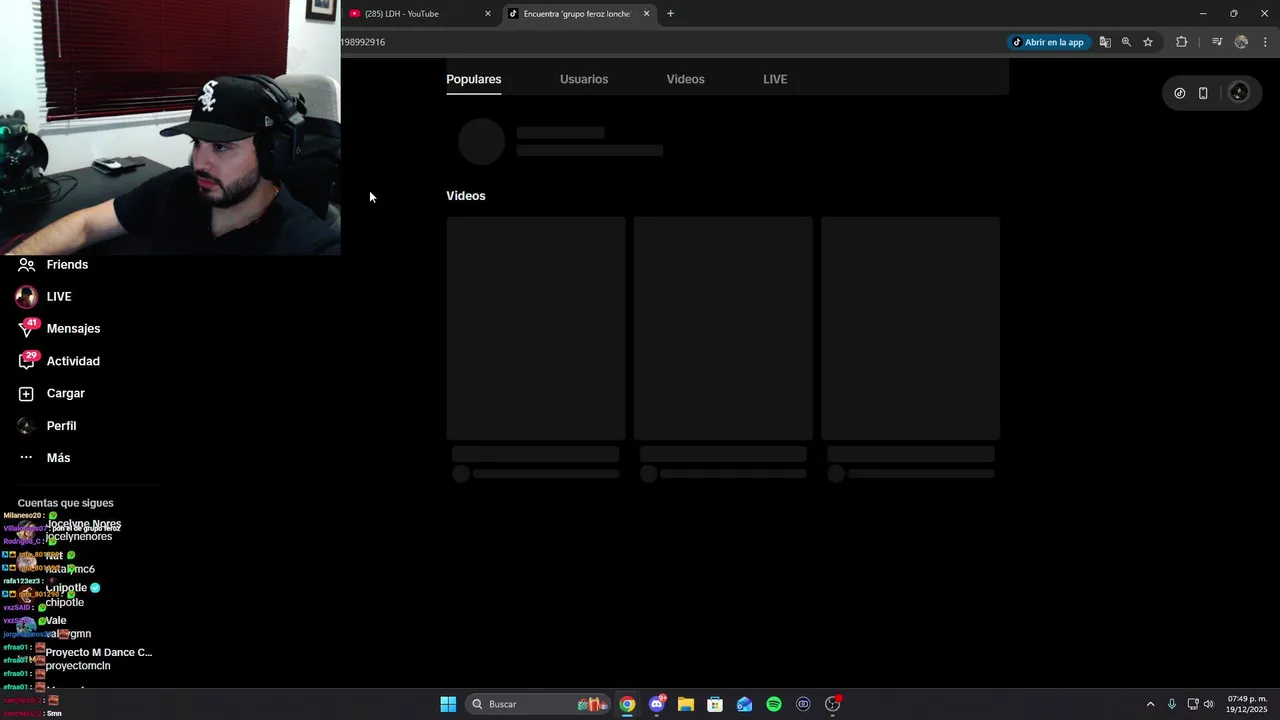Viewport: 1280px width, 720px height.
Task: Open the first loading video thumbnail
Action: (536, 328)
